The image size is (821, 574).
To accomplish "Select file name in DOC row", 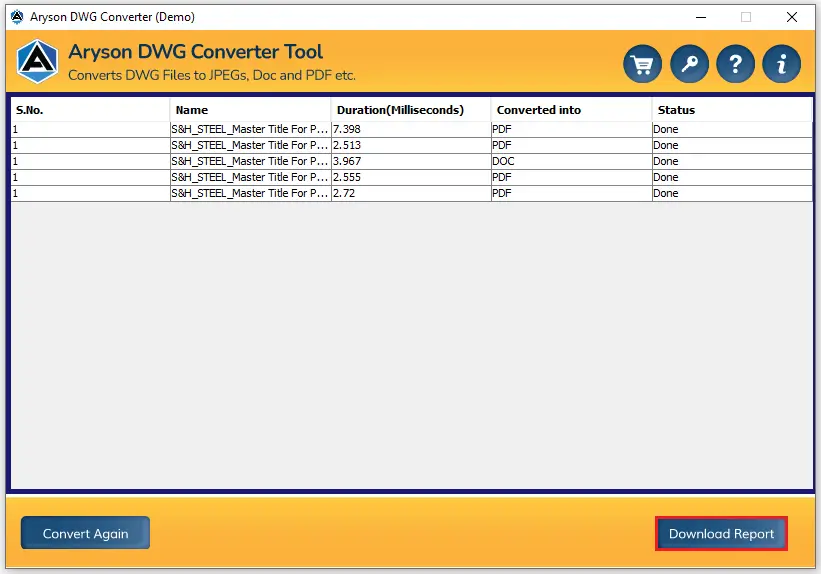I will 250,161.
